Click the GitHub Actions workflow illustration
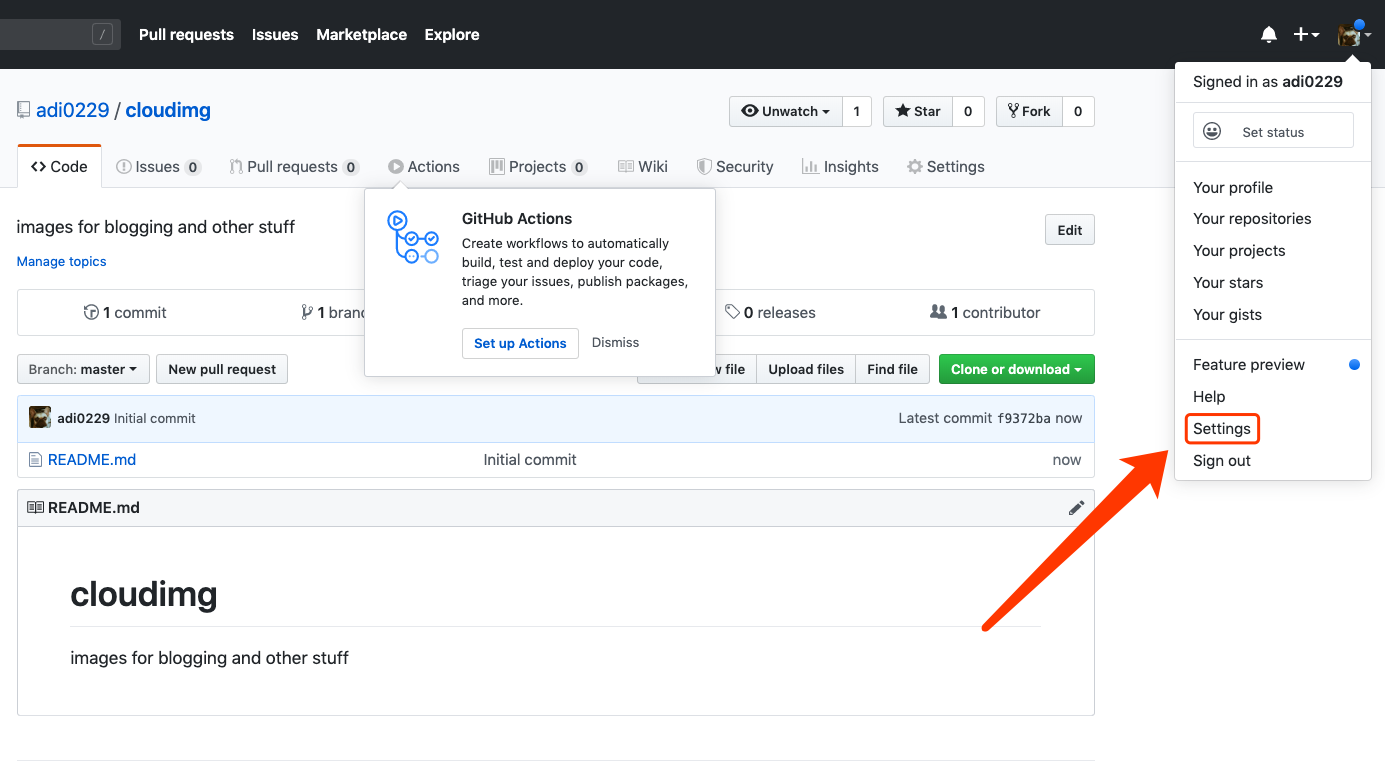Screen dimensions: 1385x782 click(x=412, y=237)
